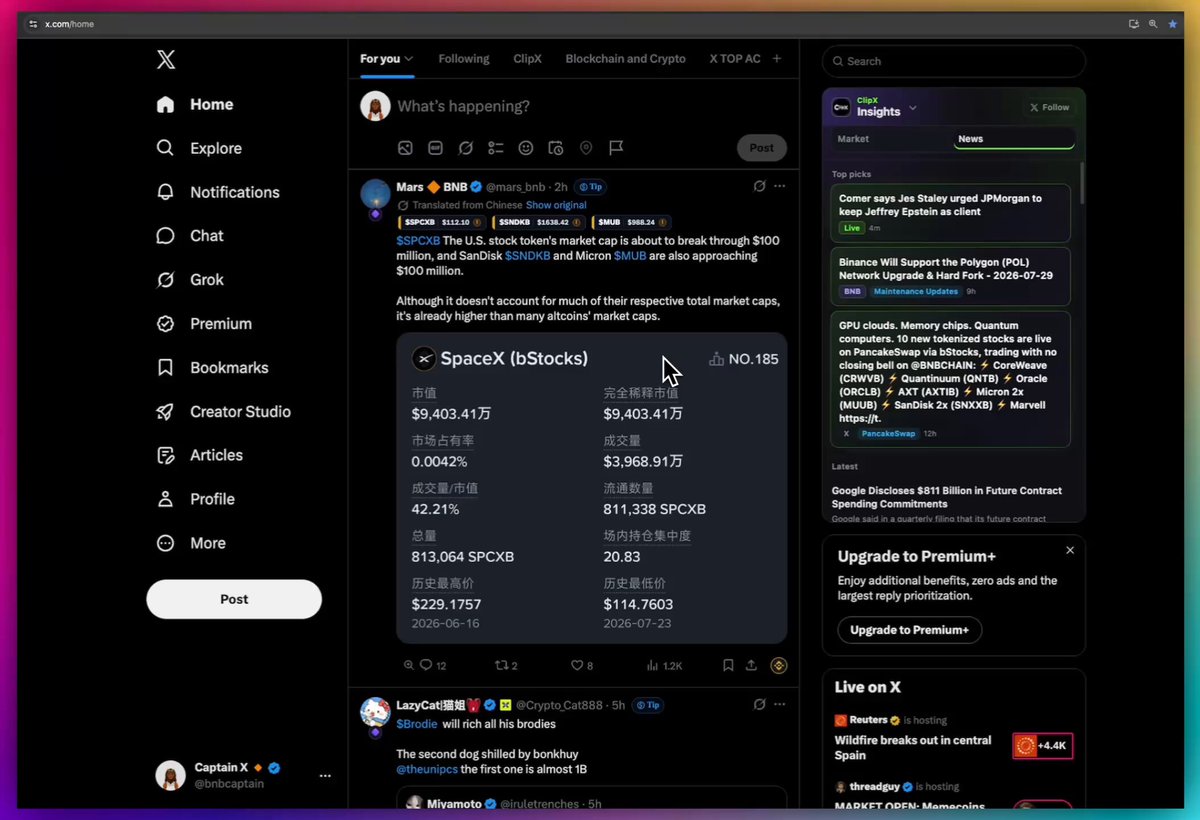The height and width of the screenshot is (820, 1200).
Task: Click the gold Binance icon under post
Action: [x=778, y=665]
